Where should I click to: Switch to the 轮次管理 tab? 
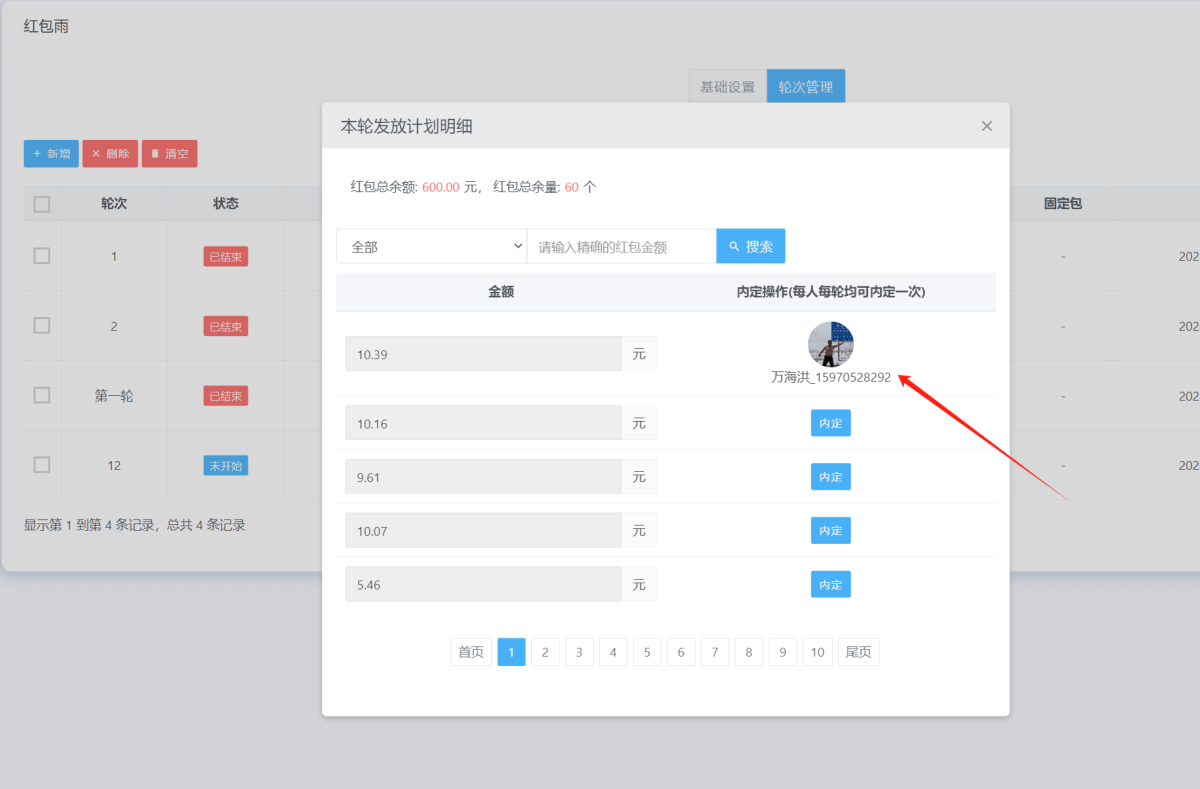(806, 85)
